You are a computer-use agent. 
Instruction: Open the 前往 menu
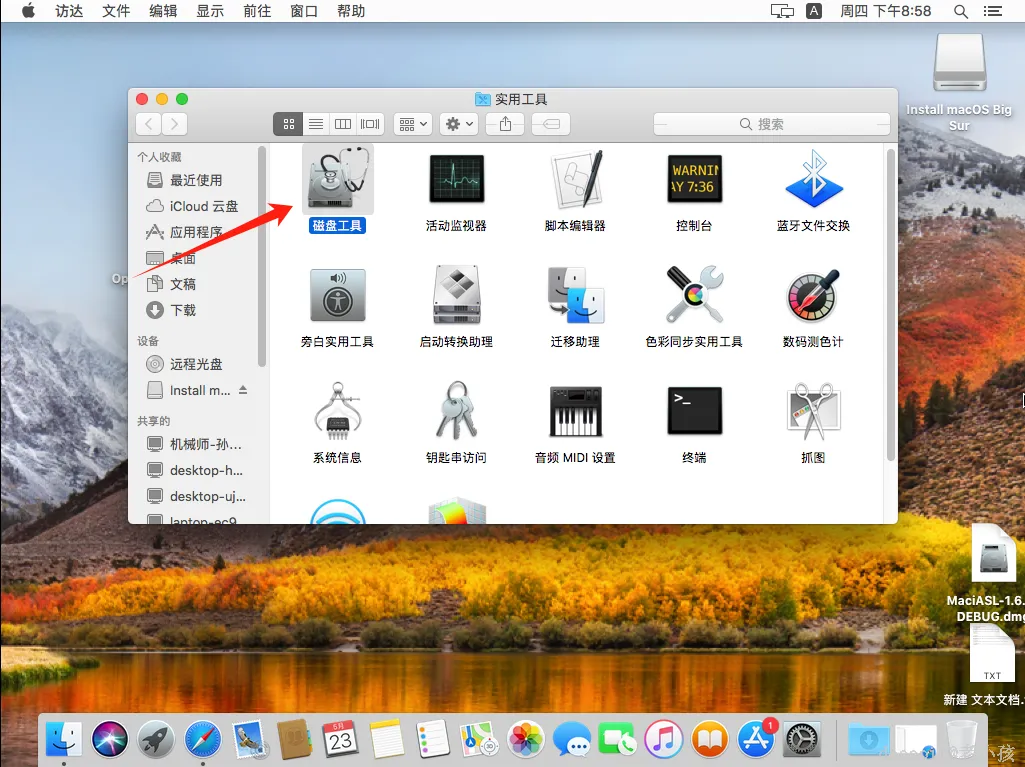[x=257, y=11]
